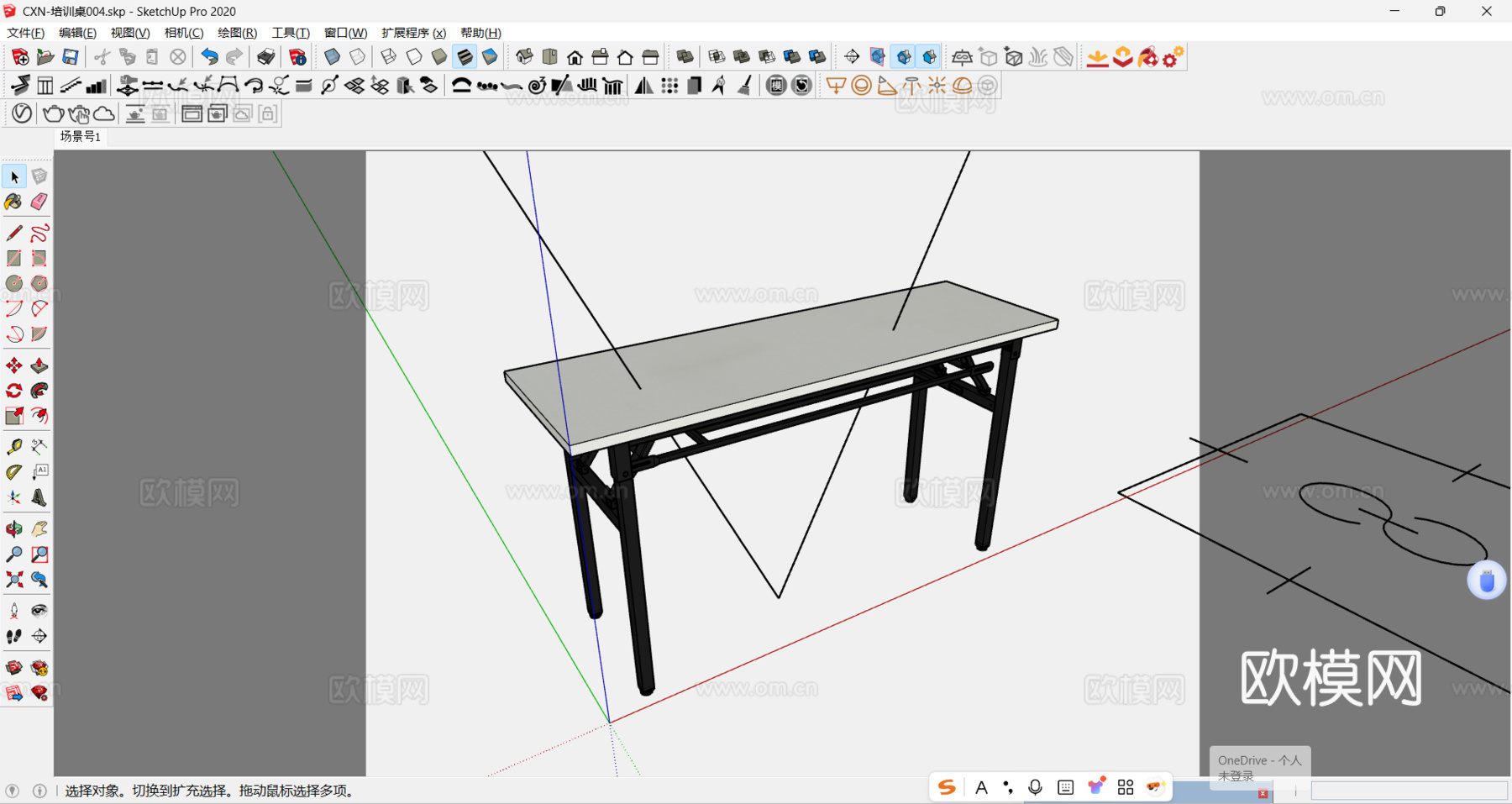Click the measurements input box
The image size is (1512, 804).
coord(1410,791)
